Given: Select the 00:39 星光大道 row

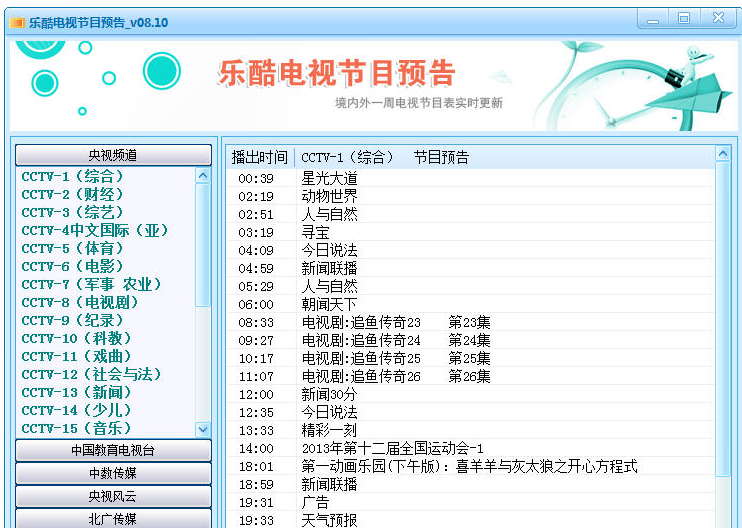Looking at the screenshot, I should 470,178.
